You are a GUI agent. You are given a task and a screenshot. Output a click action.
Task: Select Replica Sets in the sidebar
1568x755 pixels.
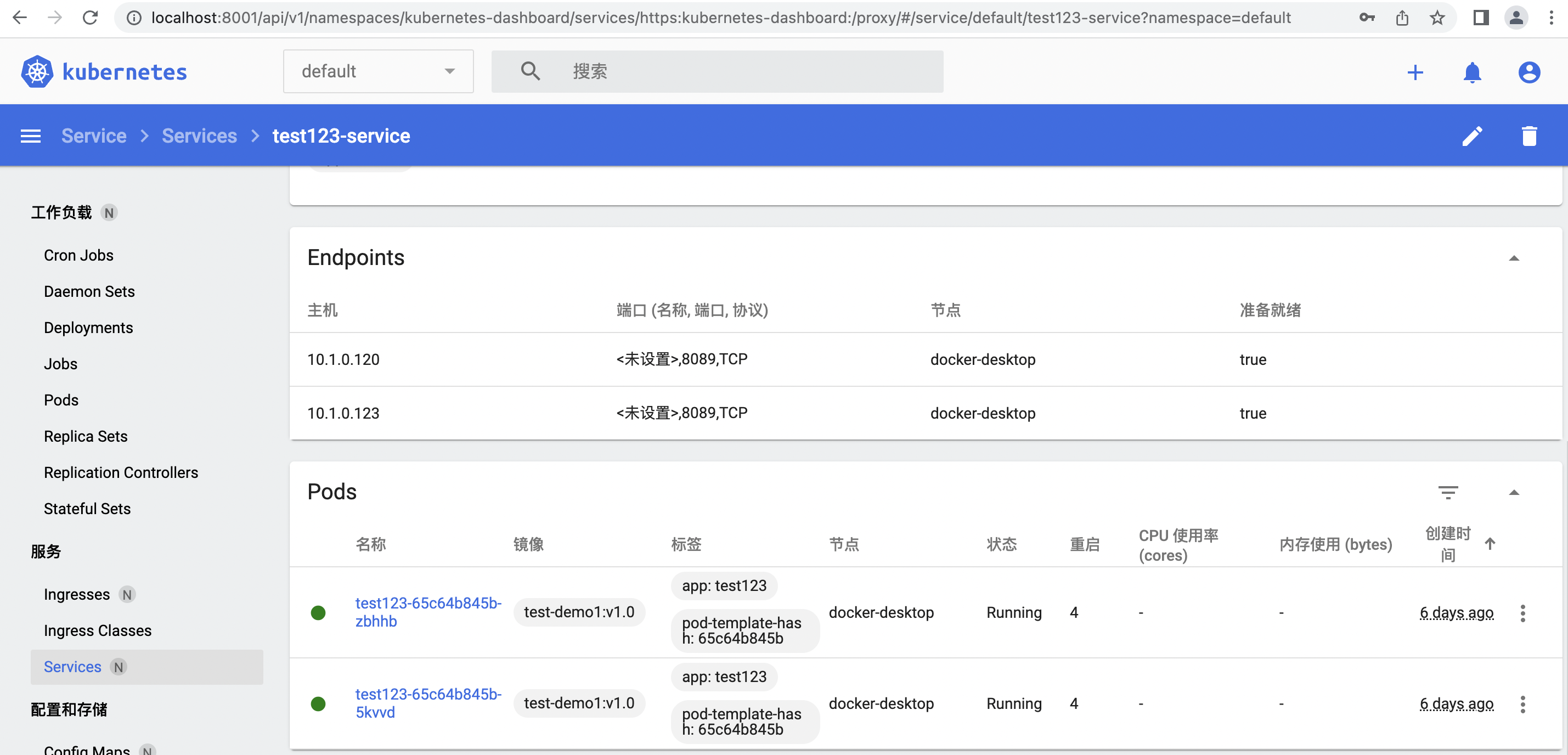85,436
